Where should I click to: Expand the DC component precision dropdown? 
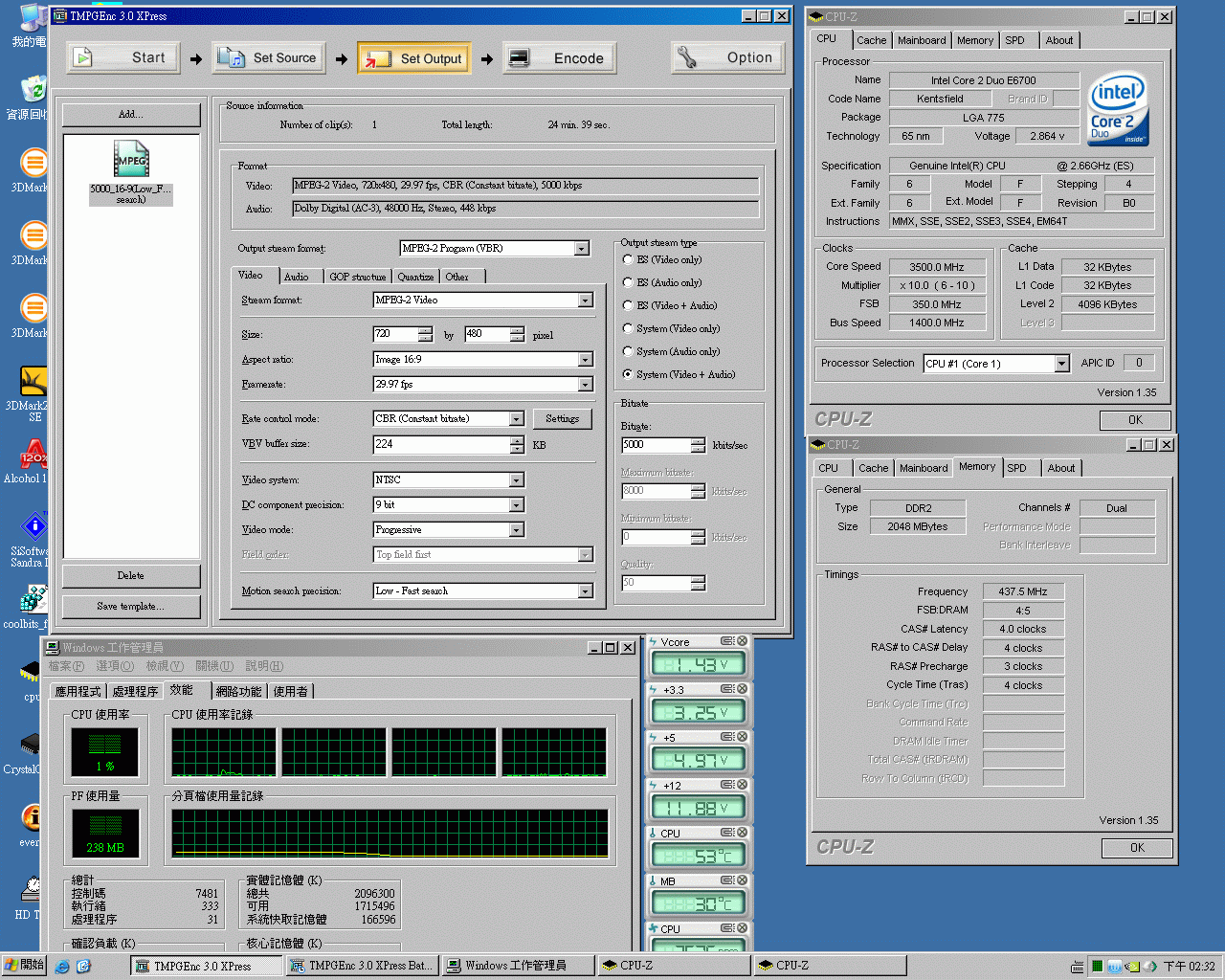click(x=517, y=504)
